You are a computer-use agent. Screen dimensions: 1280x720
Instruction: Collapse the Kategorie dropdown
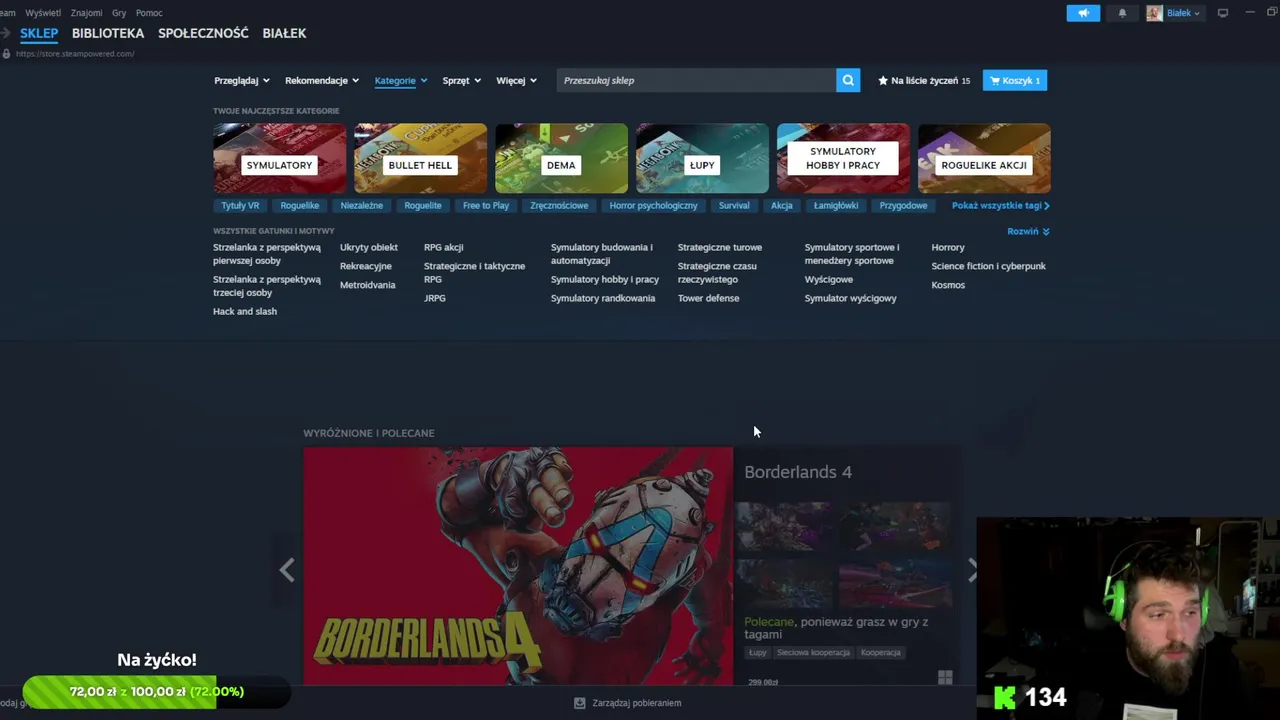click(x=401, y=80)
